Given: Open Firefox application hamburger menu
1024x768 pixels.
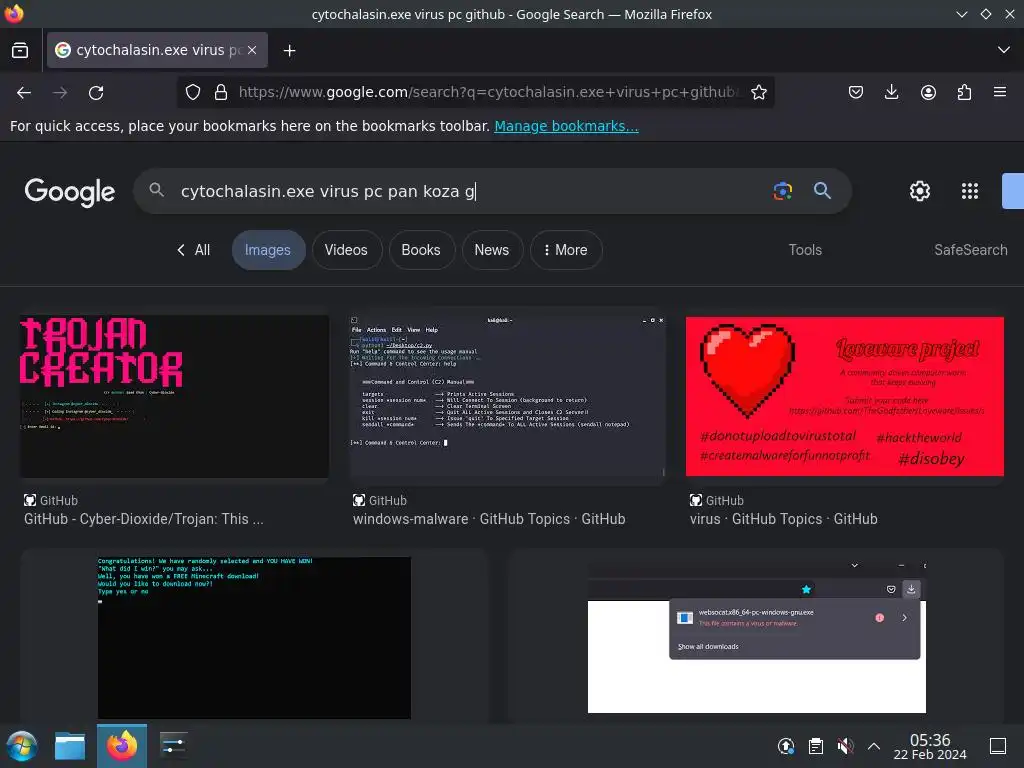Looking at the screenshot, I should click(1000, 92).
